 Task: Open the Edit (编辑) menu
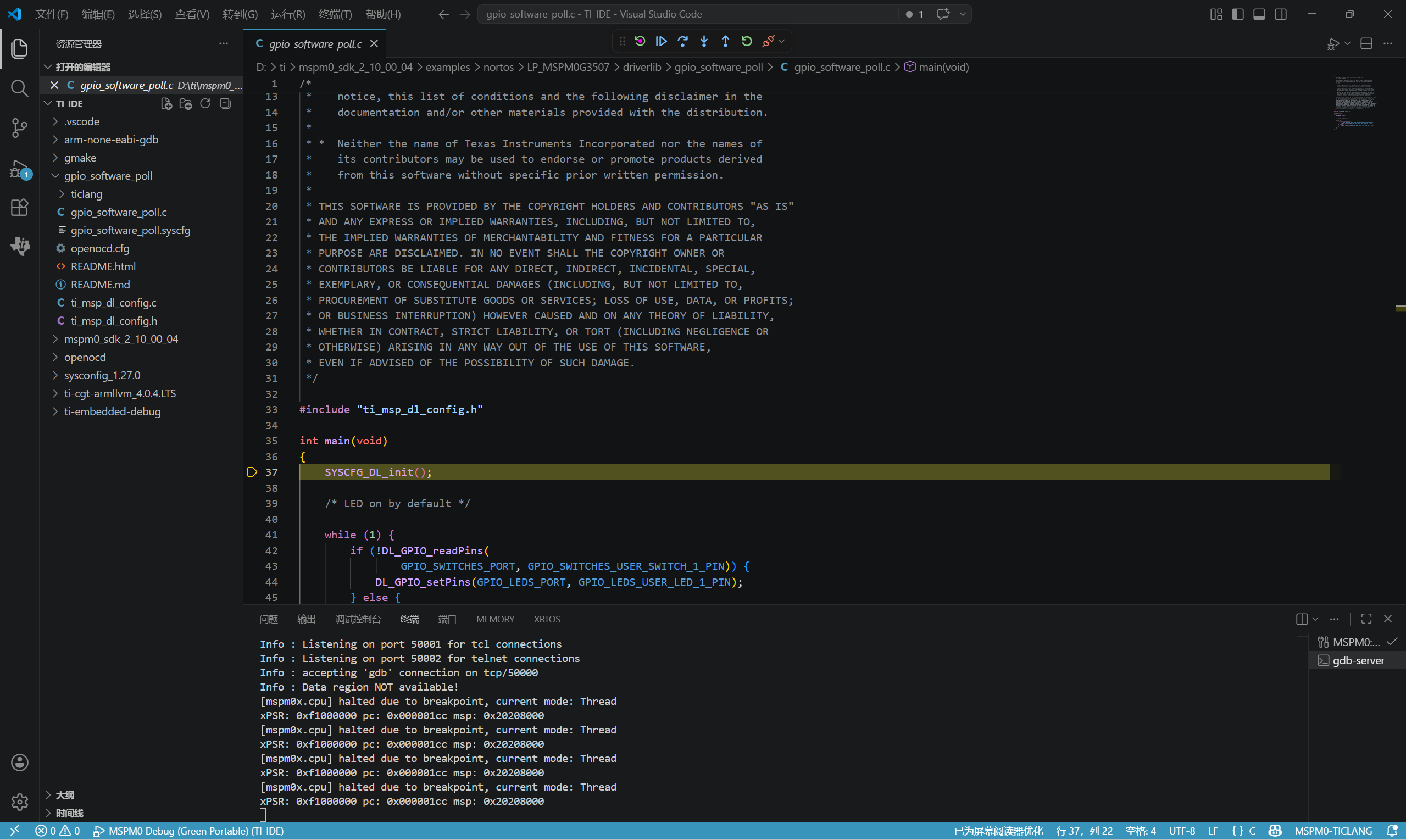98,14
